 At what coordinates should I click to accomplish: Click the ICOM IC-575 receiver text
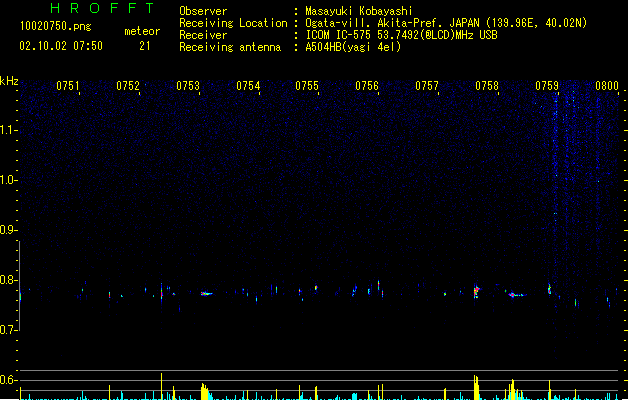402,35
